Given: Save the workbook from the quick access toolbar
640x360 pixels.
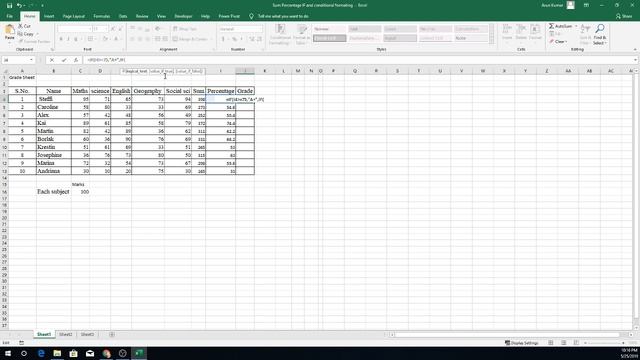Looking at the screenshot, I should click(9, 5).
